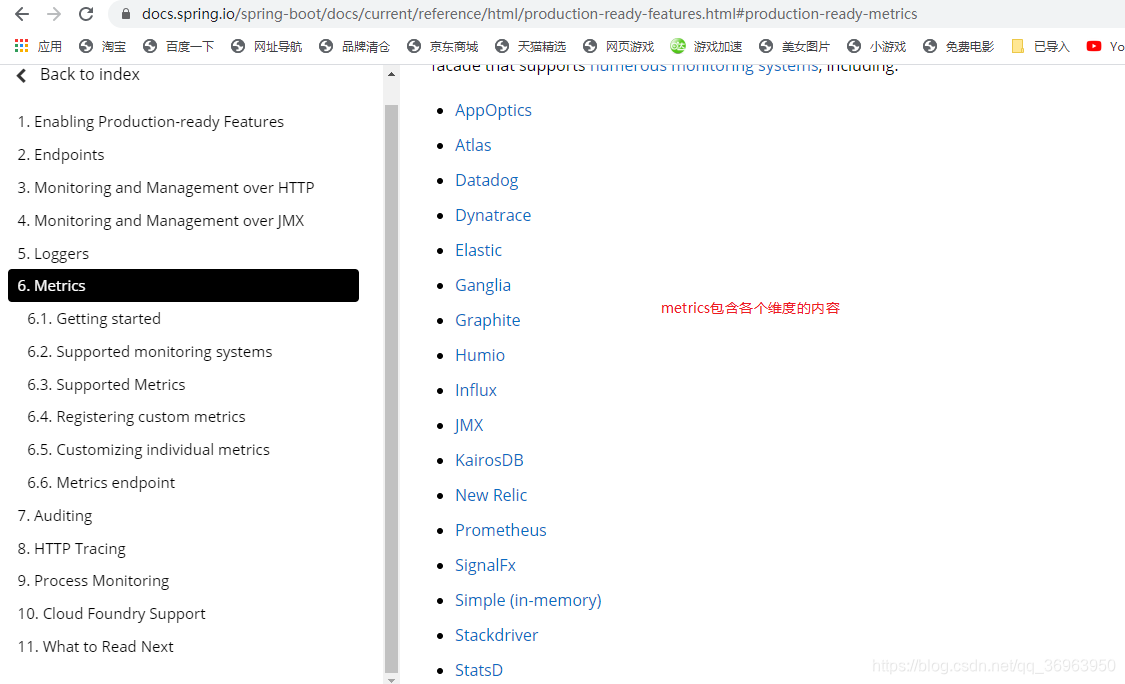Open the 6.3. Supported Metrics section

tap(106, 384)
